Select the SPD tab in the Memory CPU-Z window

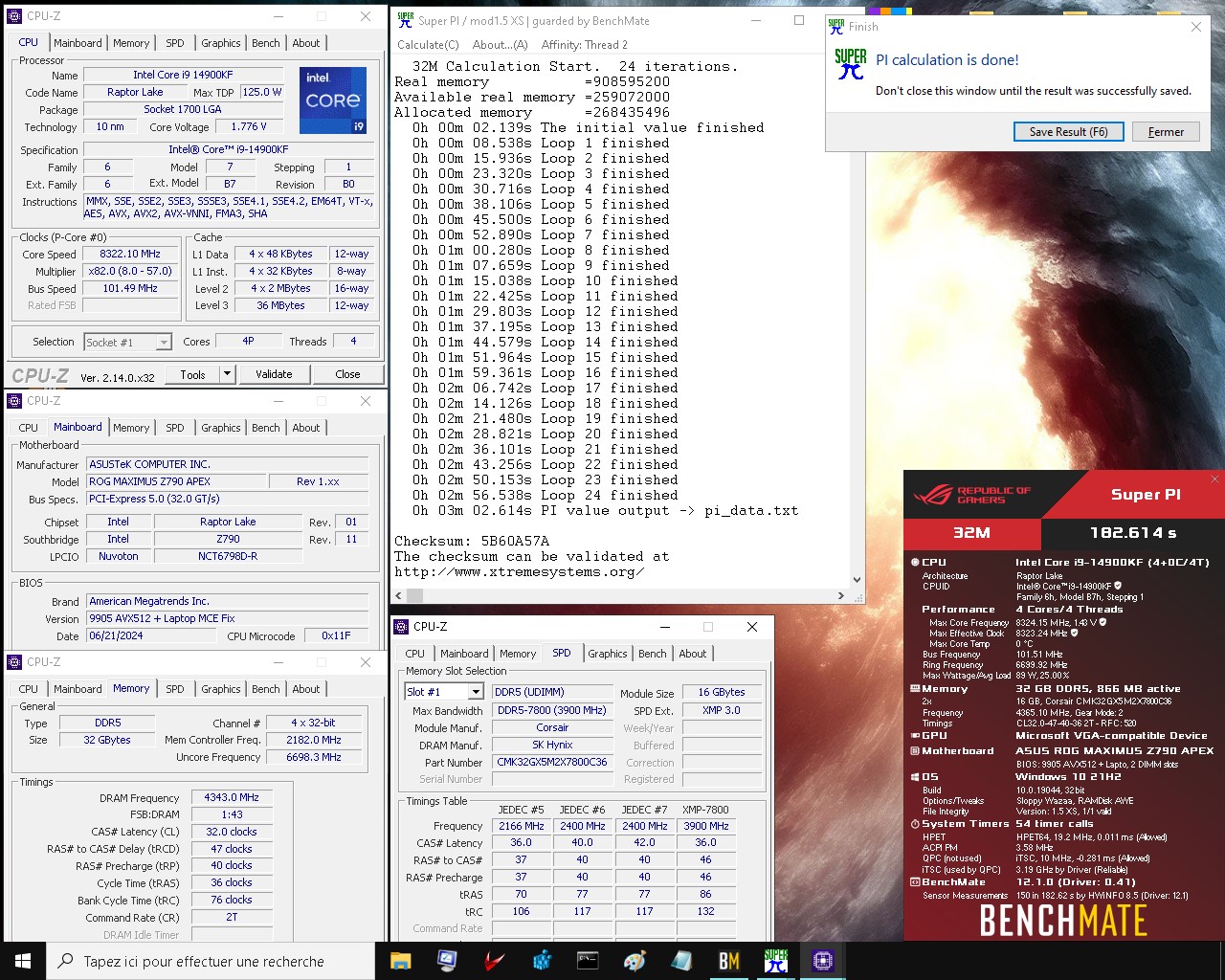[x=175, y=689]
